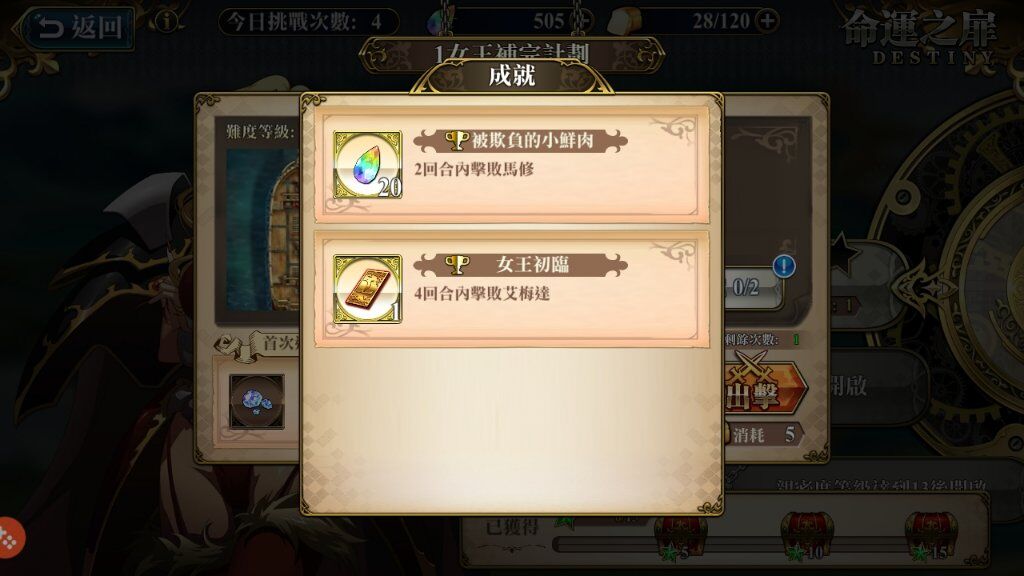This screenshot has width=1024, height=576.
Task: Tap the rainbow gem reward icon
Action: pyautogui.click(x=368, y=165)
